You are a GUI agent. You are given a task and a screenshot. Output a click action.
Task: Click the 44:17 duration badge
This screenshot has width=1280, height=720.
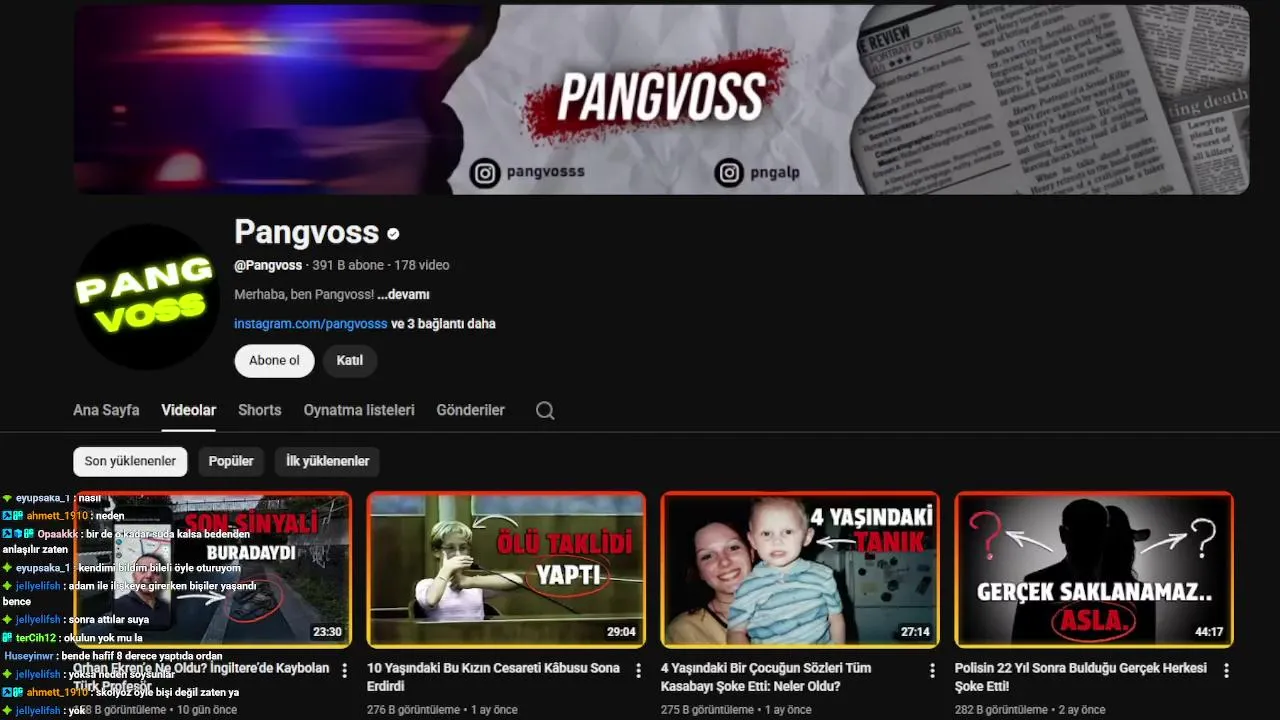coord(1209,632)
